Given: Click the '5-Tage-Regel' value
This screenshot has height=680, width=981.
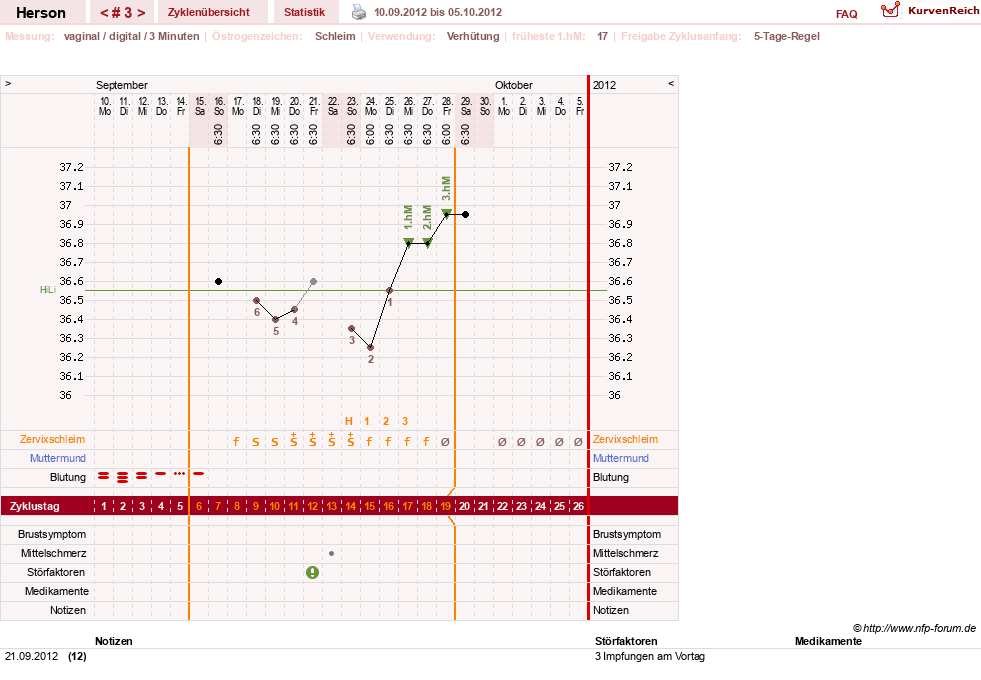Looking at the screenshot, I should pos(786,36).
